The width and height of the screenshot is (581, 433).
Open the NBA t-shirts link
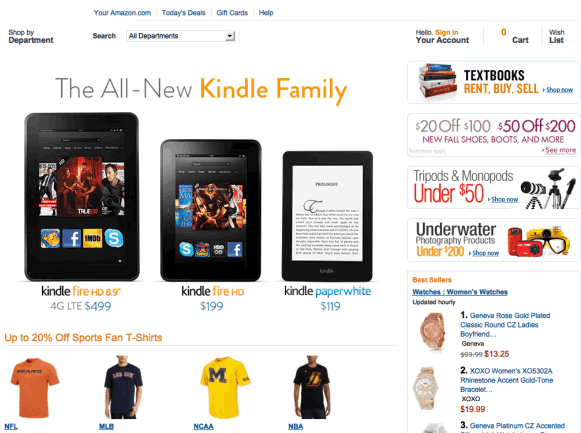pyautogui.click(x=295, y=426)
